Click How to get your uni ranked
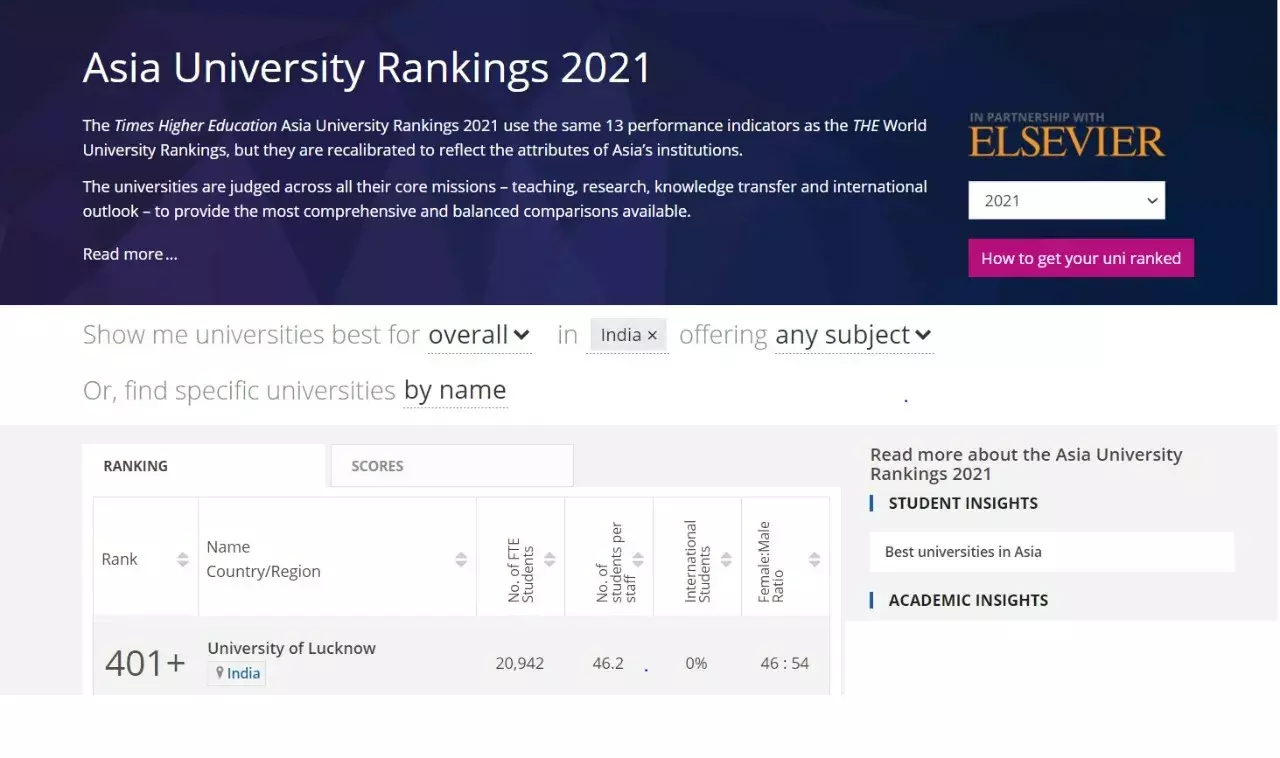Image resolution: width=1280 pixels, height=758 pixels. [1081, 257]
